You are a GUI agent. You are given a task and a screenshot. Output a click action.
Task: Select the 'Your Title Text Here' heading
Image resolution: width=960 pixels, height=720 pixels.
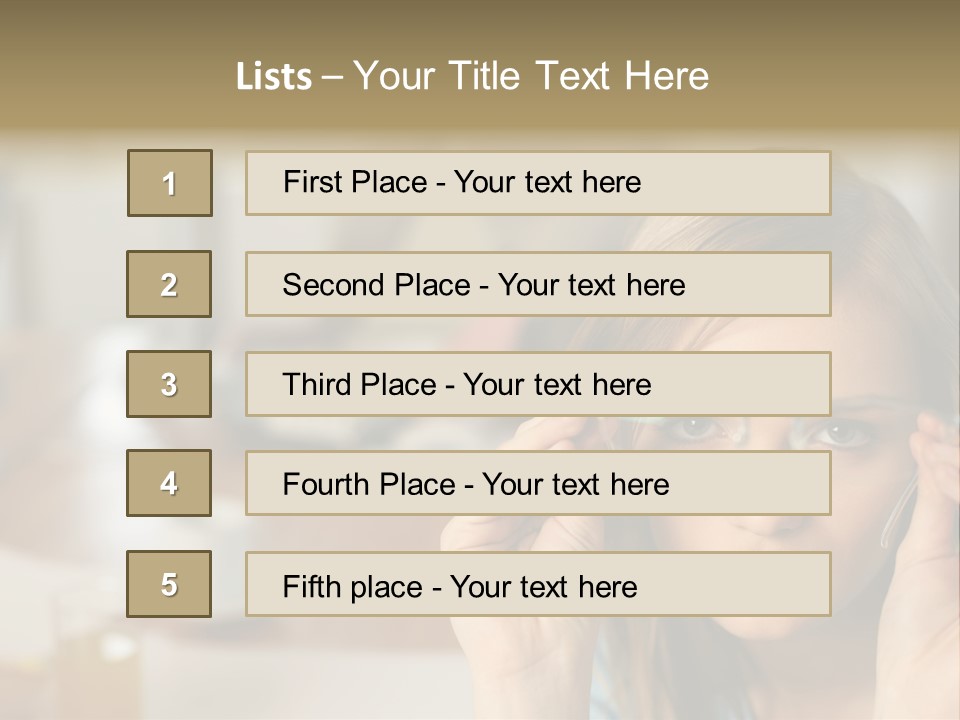pos(531,76)
